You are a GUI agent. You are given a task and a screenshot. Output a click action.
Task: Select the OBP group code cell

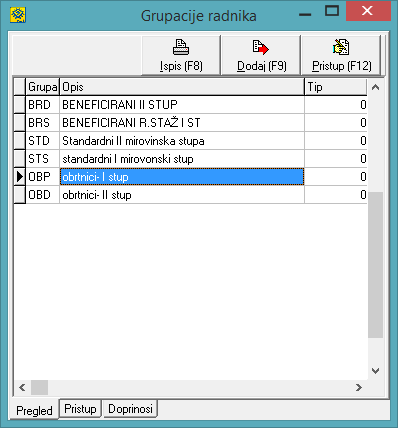pos(43,177)
